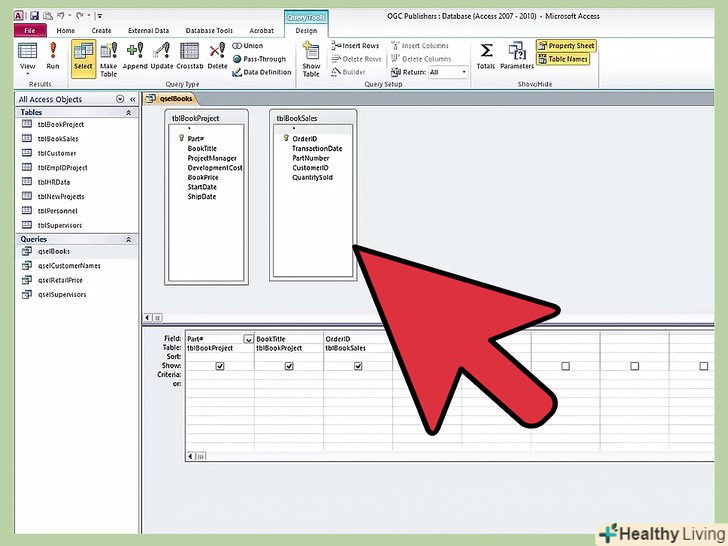The image size is (728, 546).
Task: Click Insert Rows in Query Setup
Action: pyautogui.click(x=355, y=46)
